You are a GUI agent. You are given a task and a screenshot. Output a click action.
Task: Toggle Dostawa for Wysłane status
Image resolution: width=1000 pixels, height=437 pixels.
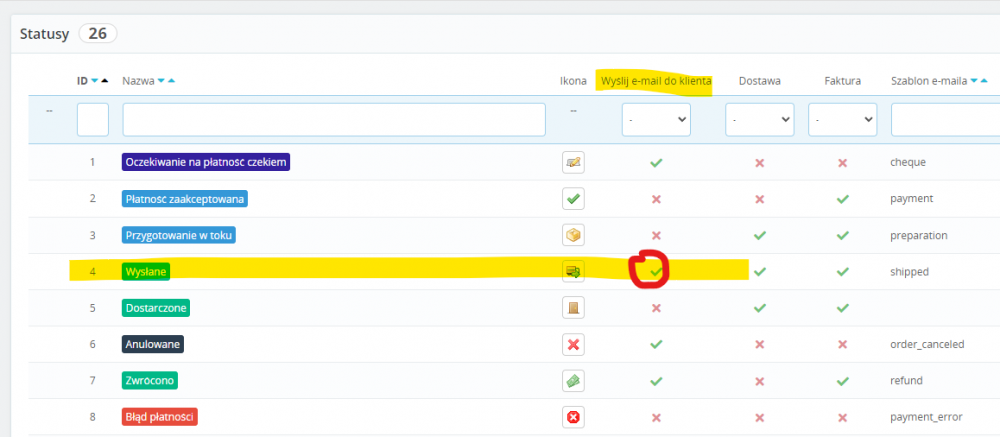[x=759, y=272]
